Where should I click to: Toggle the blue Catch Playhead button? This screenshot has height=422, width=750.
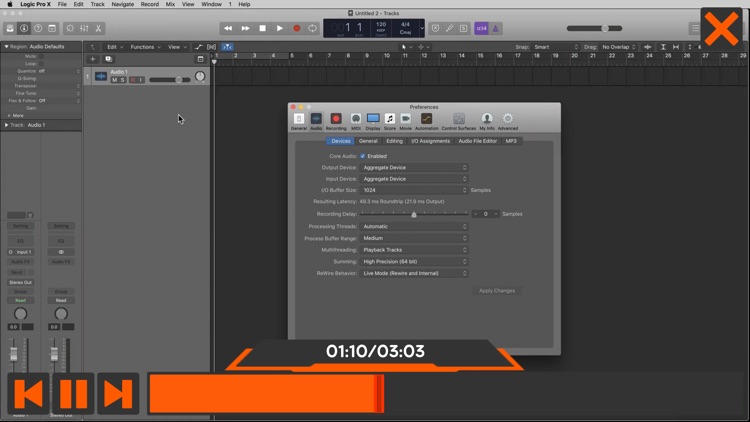[x=227, y=47]
